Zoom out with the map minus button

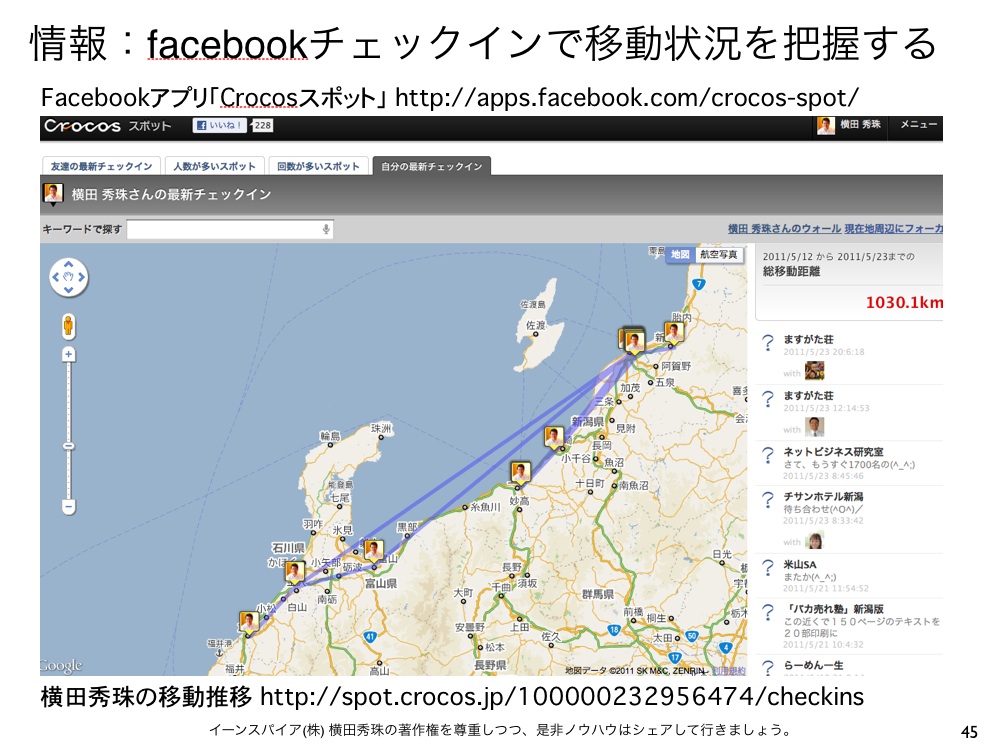[68, 507]
